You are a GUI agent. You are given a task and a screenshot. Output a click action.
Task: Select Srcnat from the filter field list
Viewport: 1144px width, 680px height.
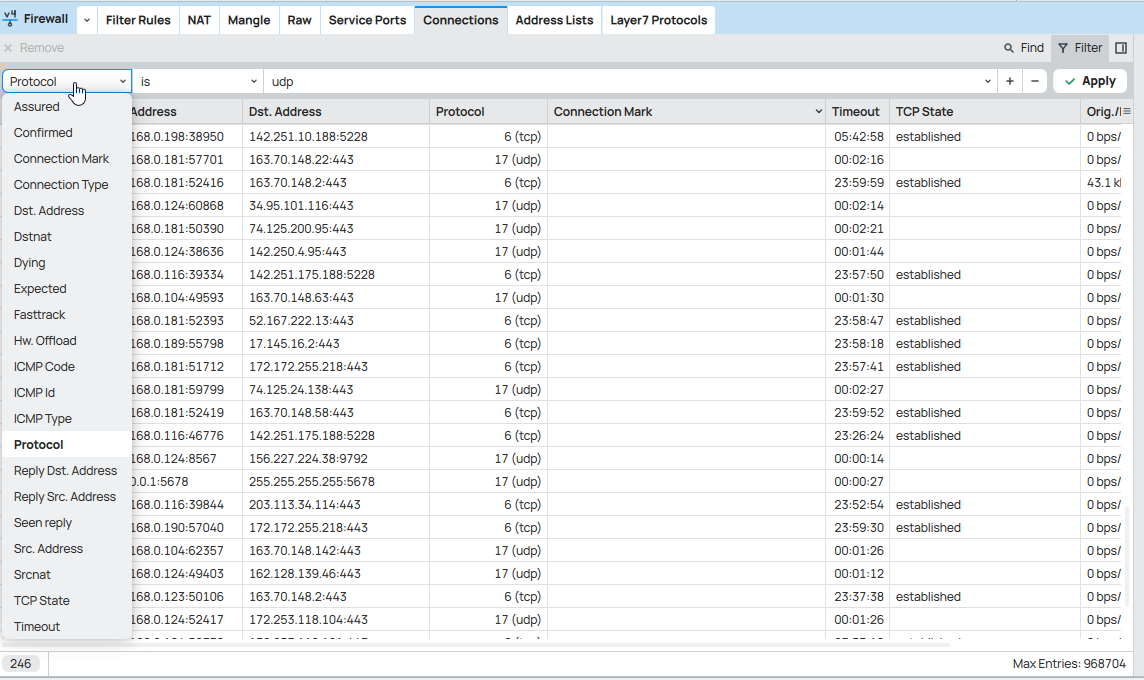(x=66, y=575)
